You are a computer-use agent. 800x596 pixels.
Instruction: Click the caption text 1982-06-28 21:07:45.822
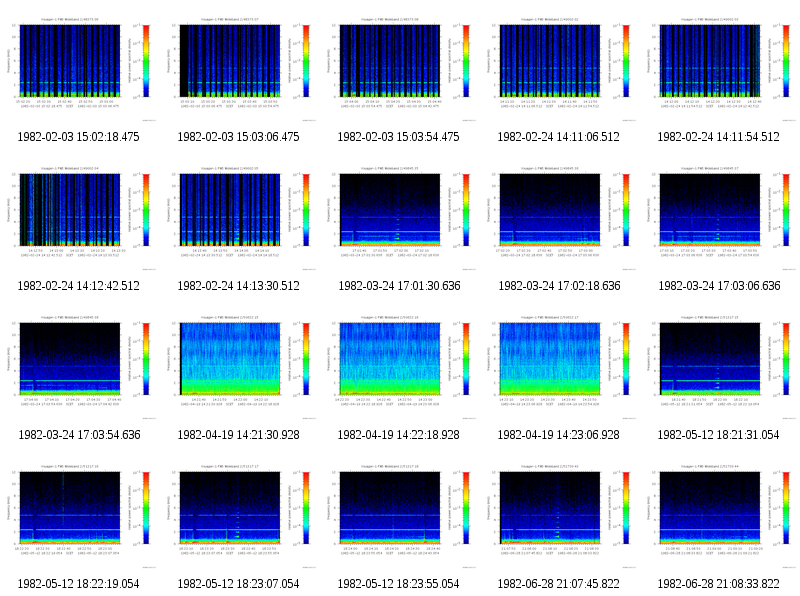(559, 584)
